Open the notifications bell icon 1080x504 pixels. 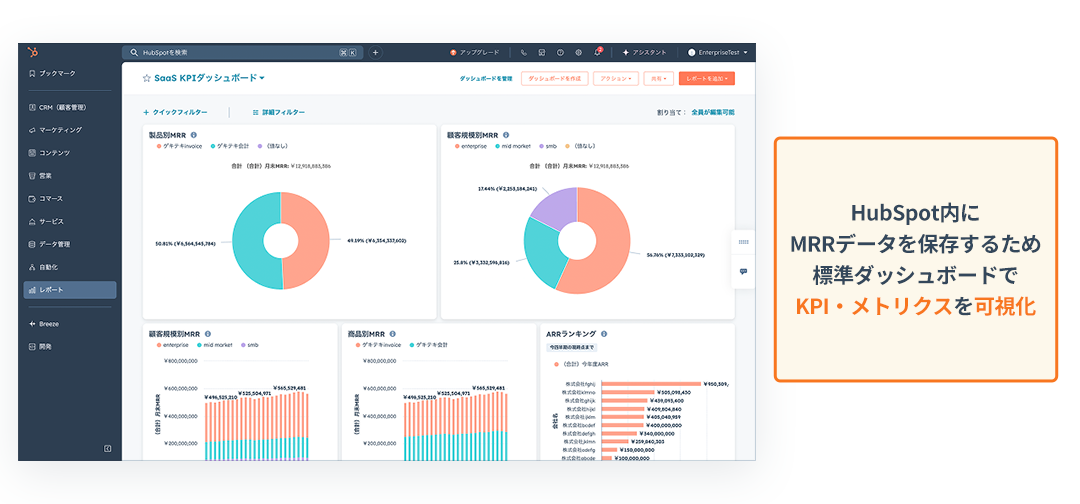[x=597, y=52]
